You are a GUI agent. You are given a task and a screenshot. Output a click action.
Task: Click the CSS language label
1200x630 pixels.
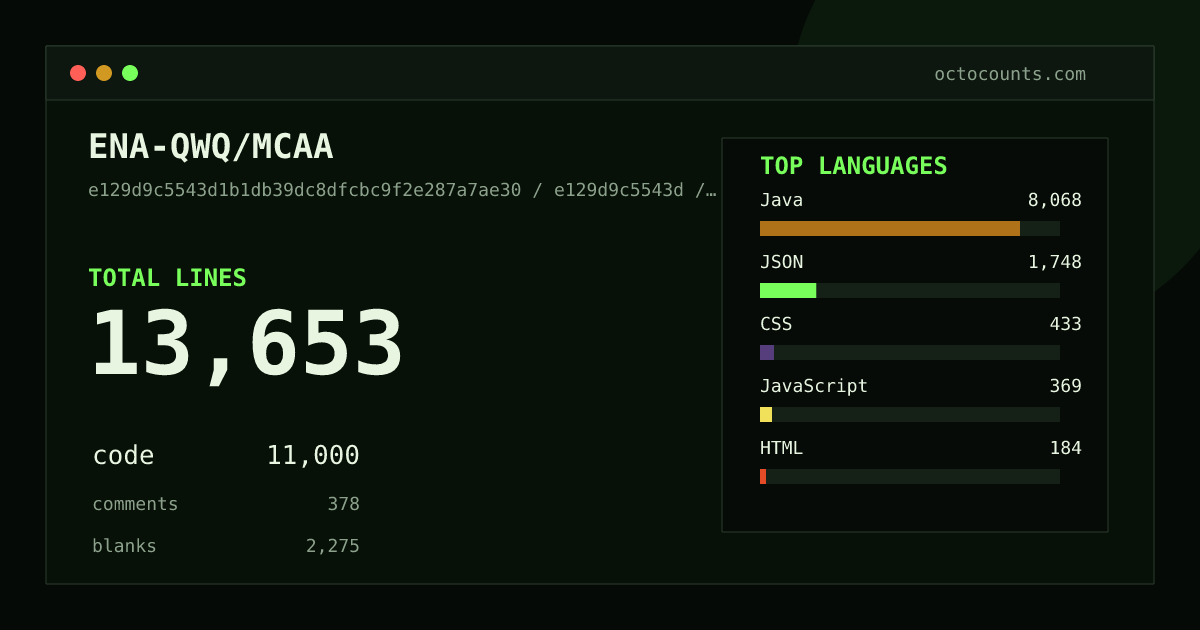point(776,324)
